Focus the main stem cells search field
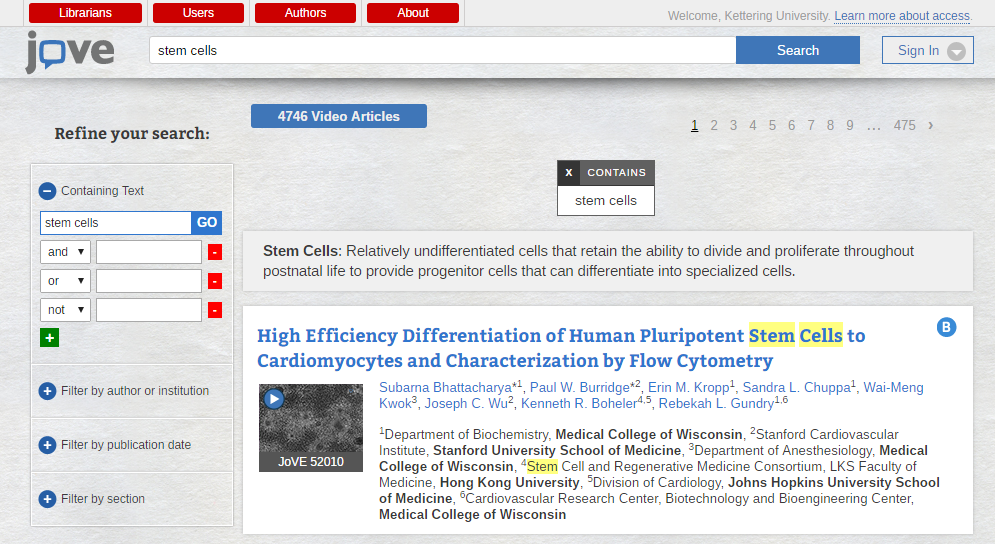Viewport: 995px width, 544px height. click(443, 50)
